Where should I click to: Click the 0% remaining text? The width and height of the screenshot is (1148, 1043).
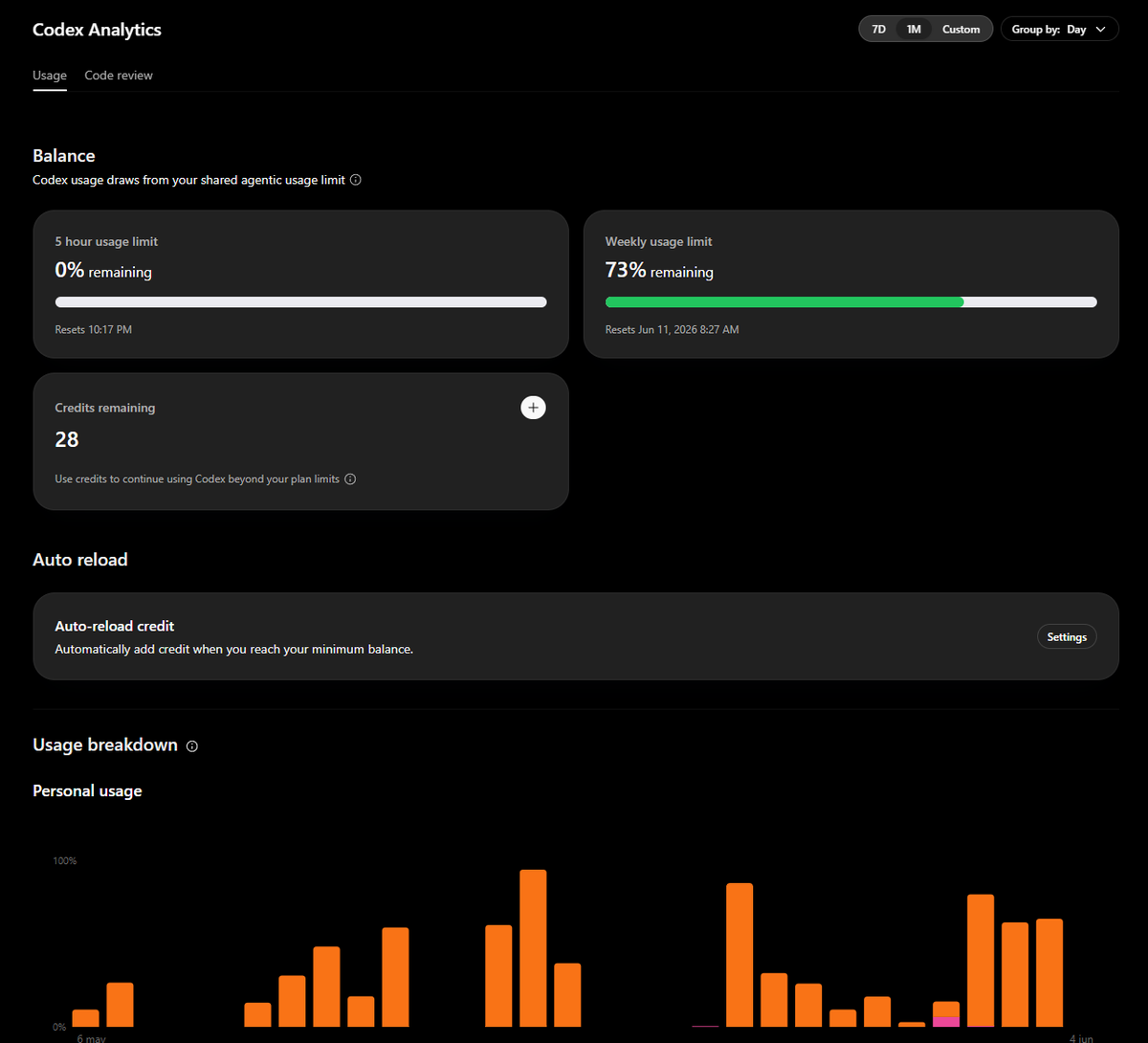pyautogui.click(x=103, y=271)
